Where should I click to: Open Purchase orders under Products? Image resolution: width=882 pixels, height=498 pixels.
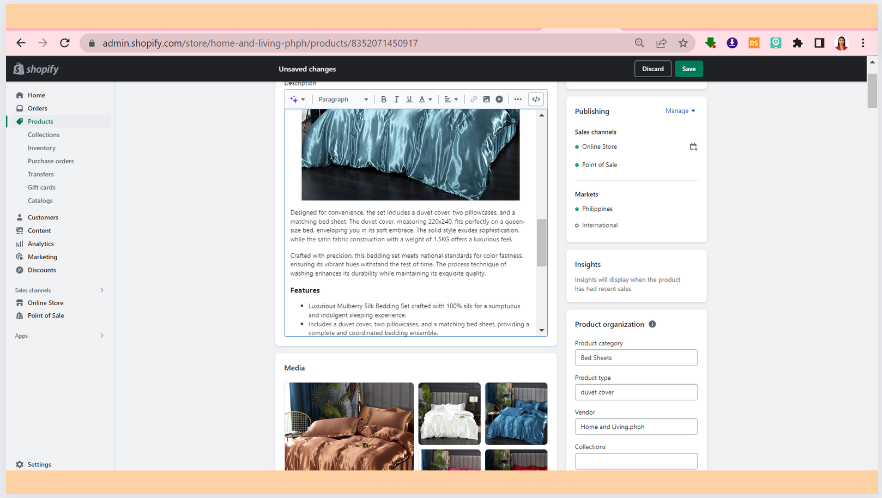(x=51, y=161)
